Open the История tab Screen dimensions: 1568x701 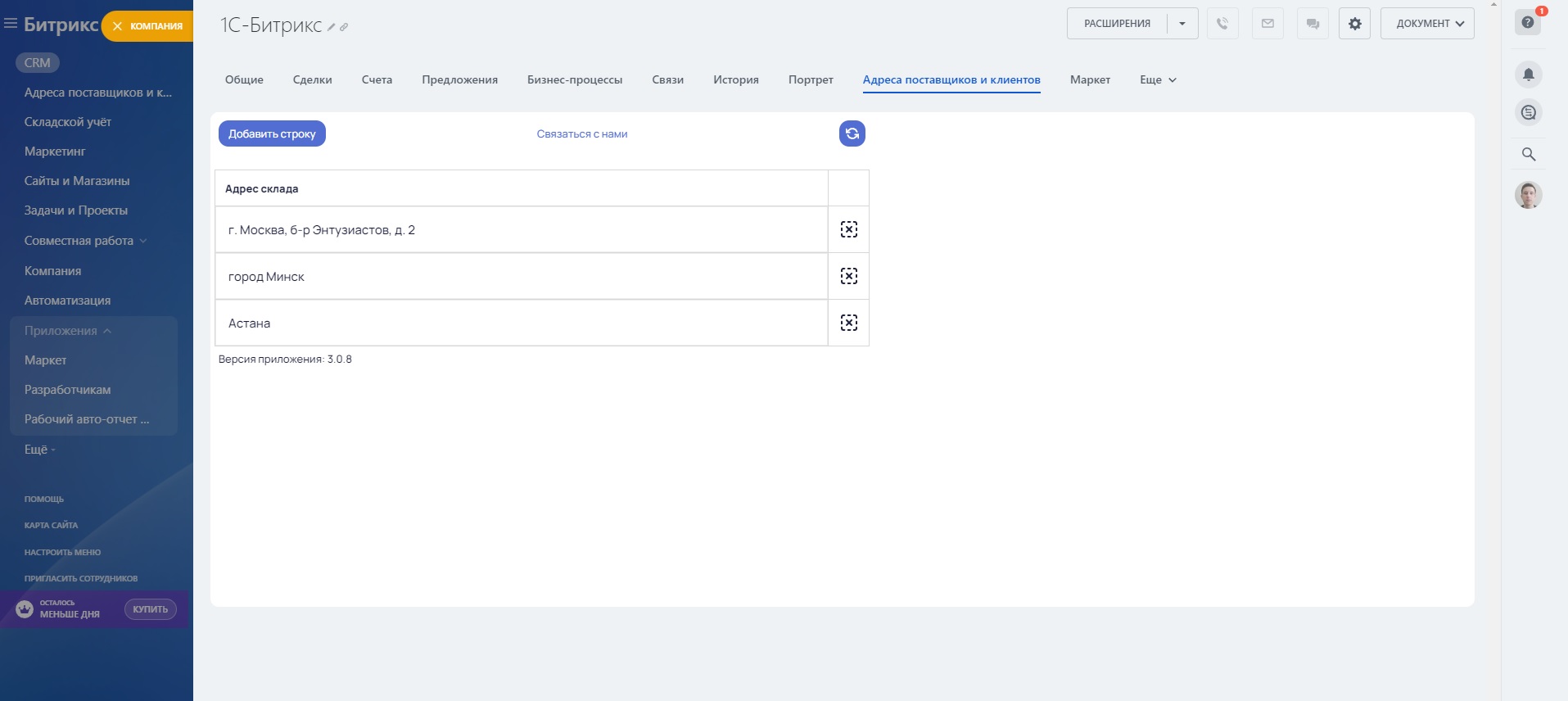[735, 79]
